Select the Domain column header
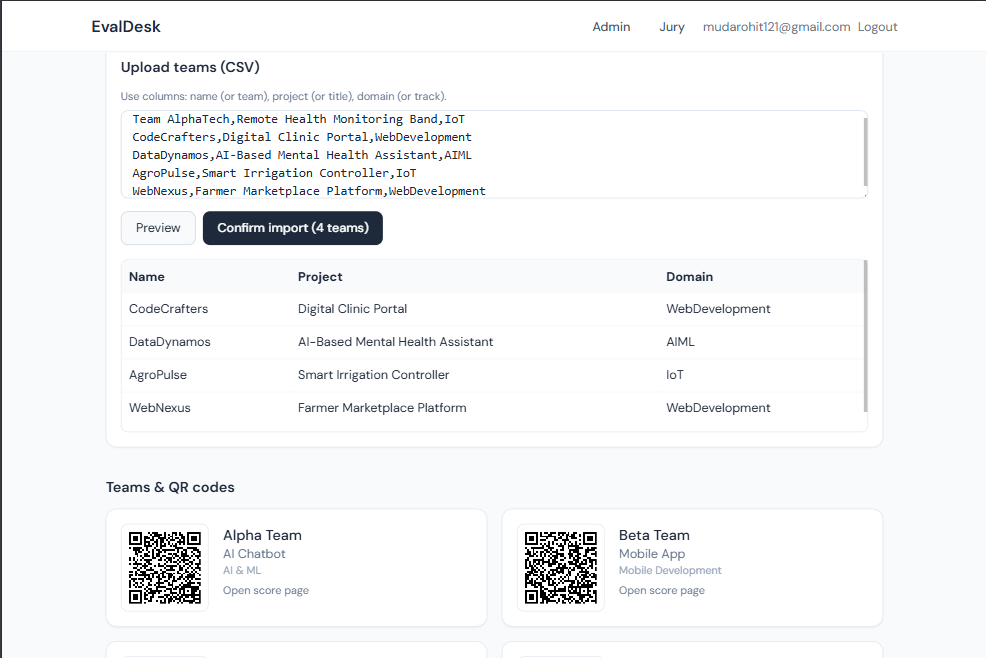986x658 pixels. tap(689, 277)
